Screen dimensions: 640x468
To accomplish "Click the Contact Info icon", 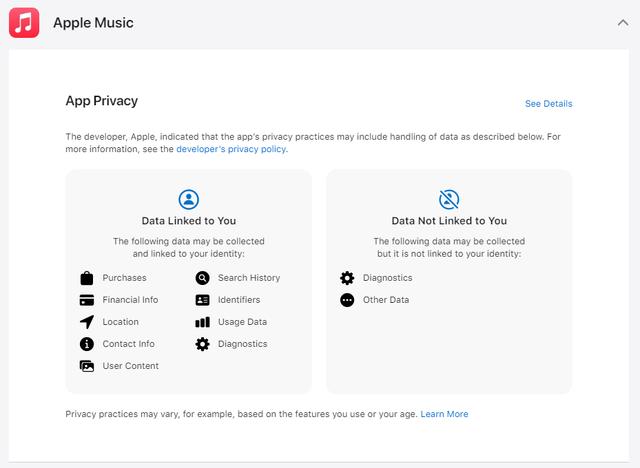I will click(87, 344).
